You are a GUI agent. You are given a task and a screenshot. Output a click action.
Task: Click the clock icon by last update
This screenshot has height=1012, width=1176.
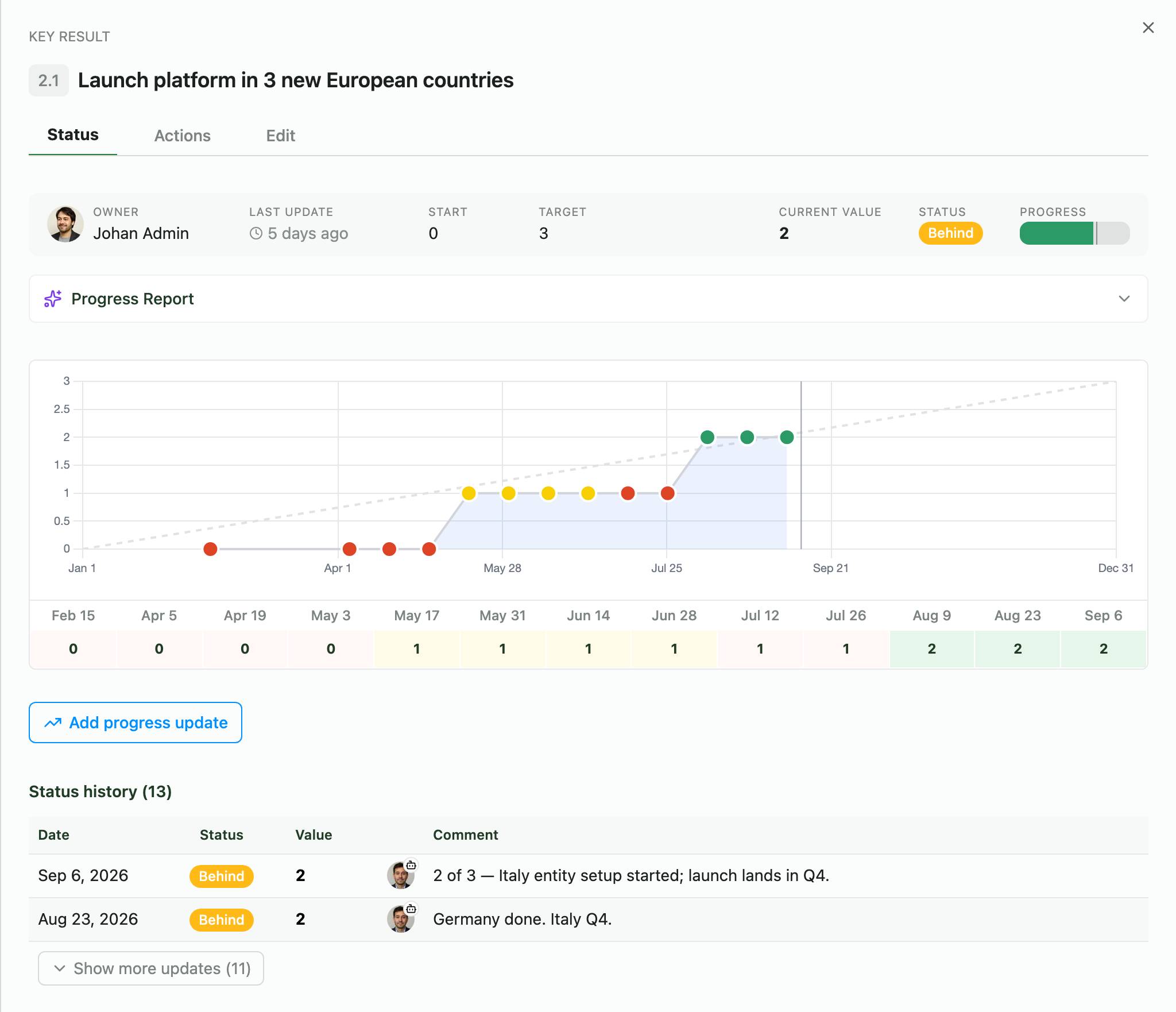(256, 233)
